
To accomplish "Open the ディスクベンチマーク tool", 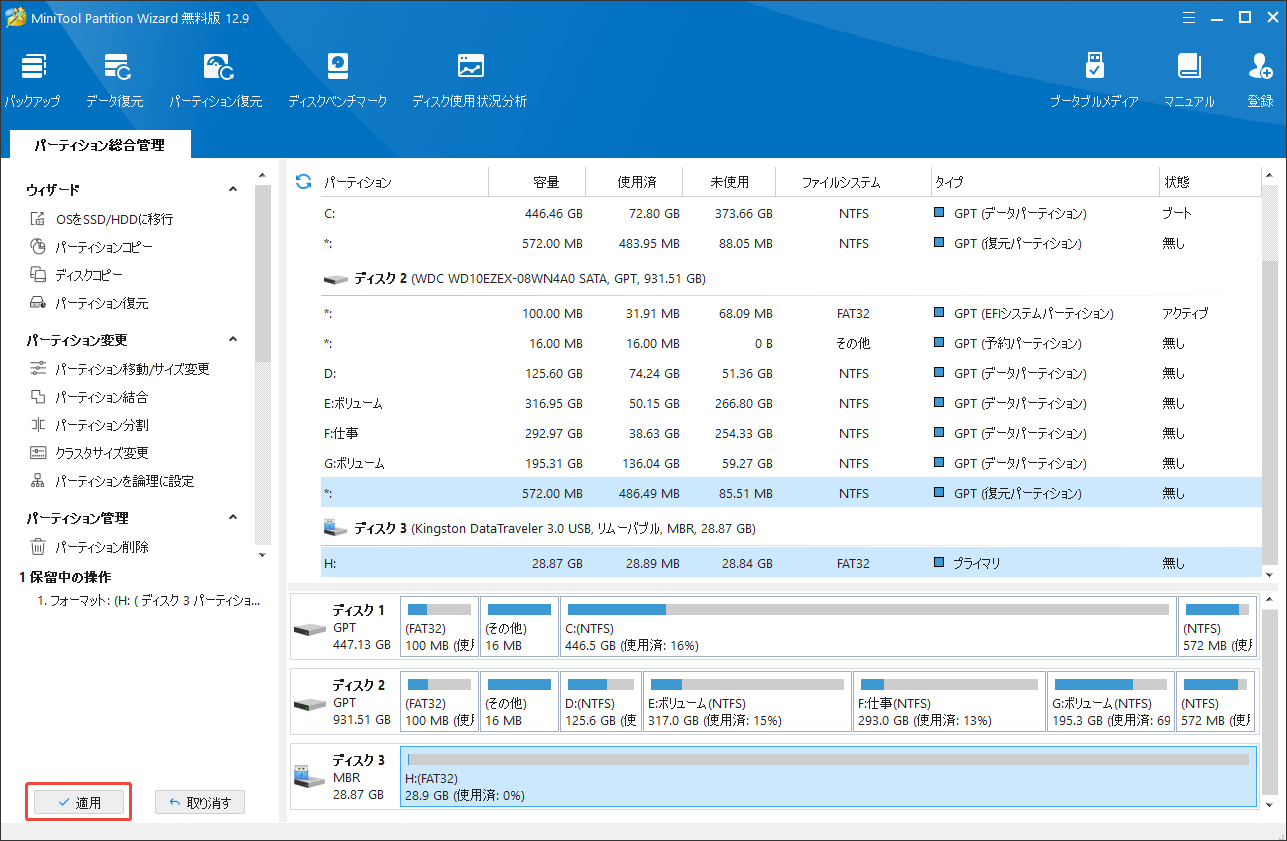I will 337,80.
